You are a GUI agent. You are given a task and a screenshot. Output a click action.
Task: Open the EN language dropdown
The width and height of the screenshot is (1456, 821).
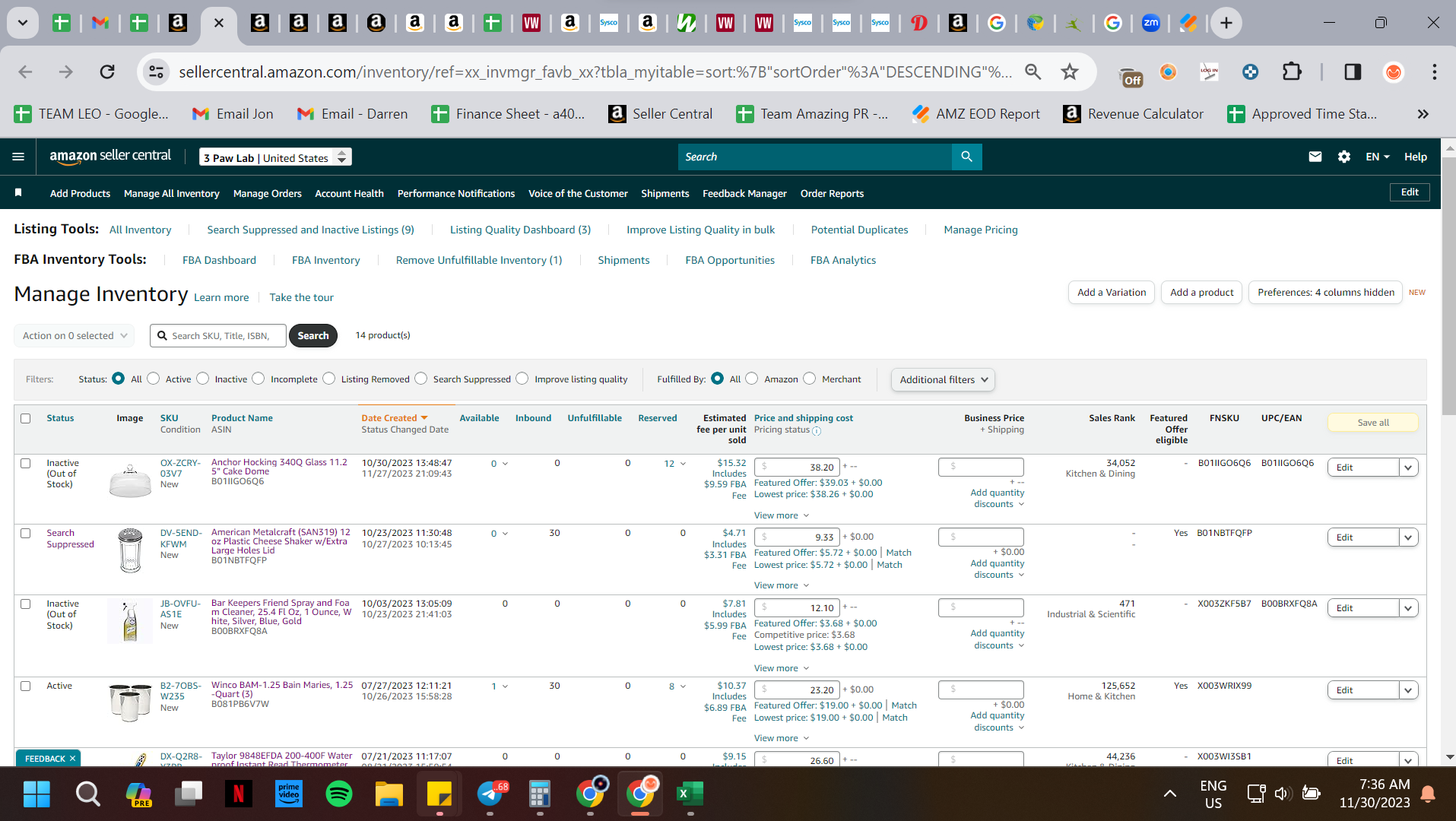pyautogui.click(x=1377, y=157)
